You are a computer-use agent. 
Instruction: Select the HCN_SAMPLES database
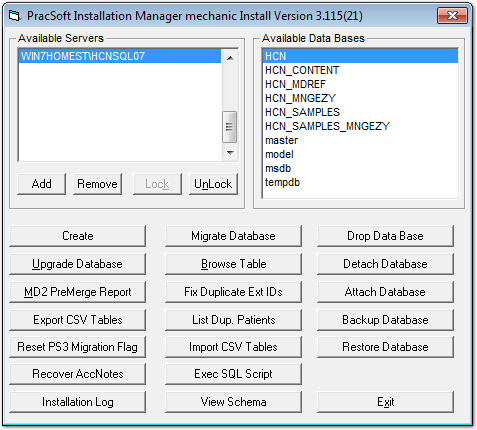pyautogui.click(x=360, y=112)
